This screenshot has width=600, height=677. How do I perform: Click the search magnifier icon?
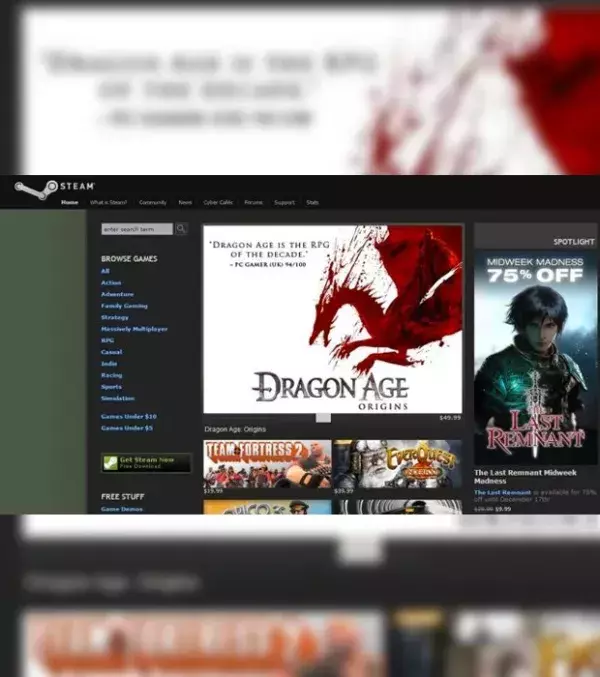click(x=181, y=228)
